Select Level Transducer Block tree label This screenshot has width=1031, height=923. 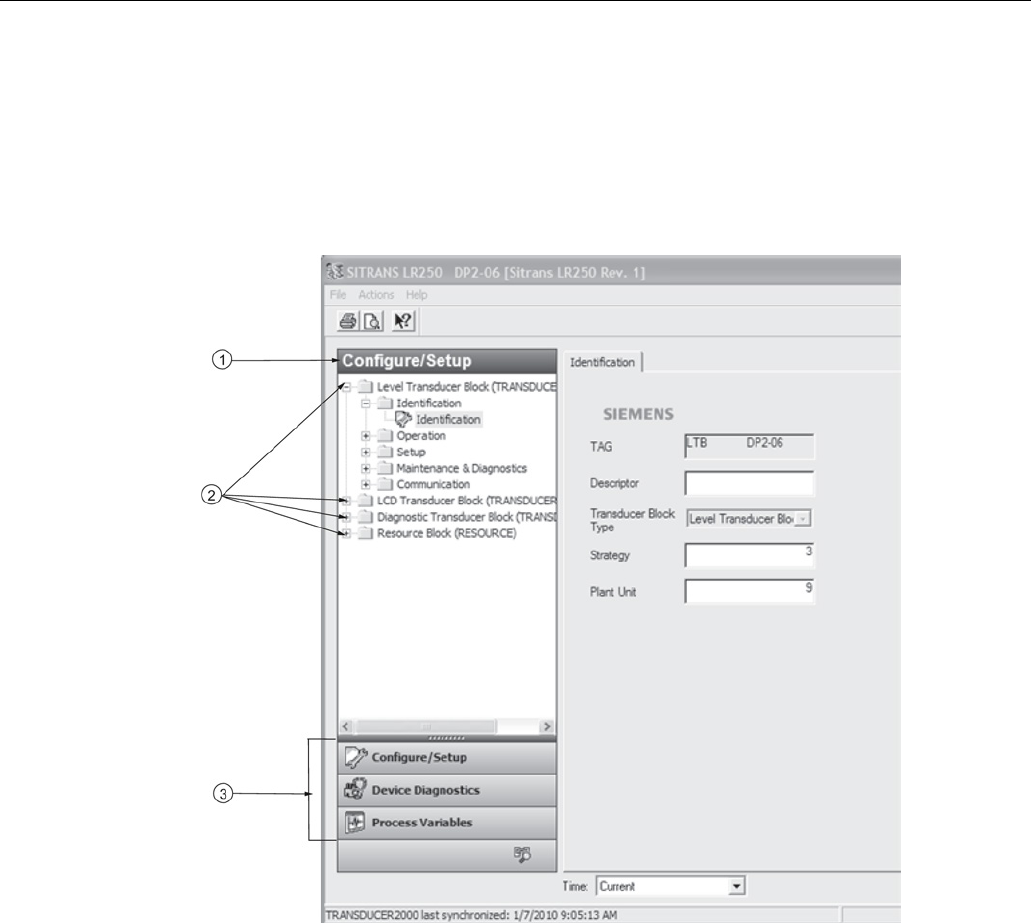pos(466,387)
